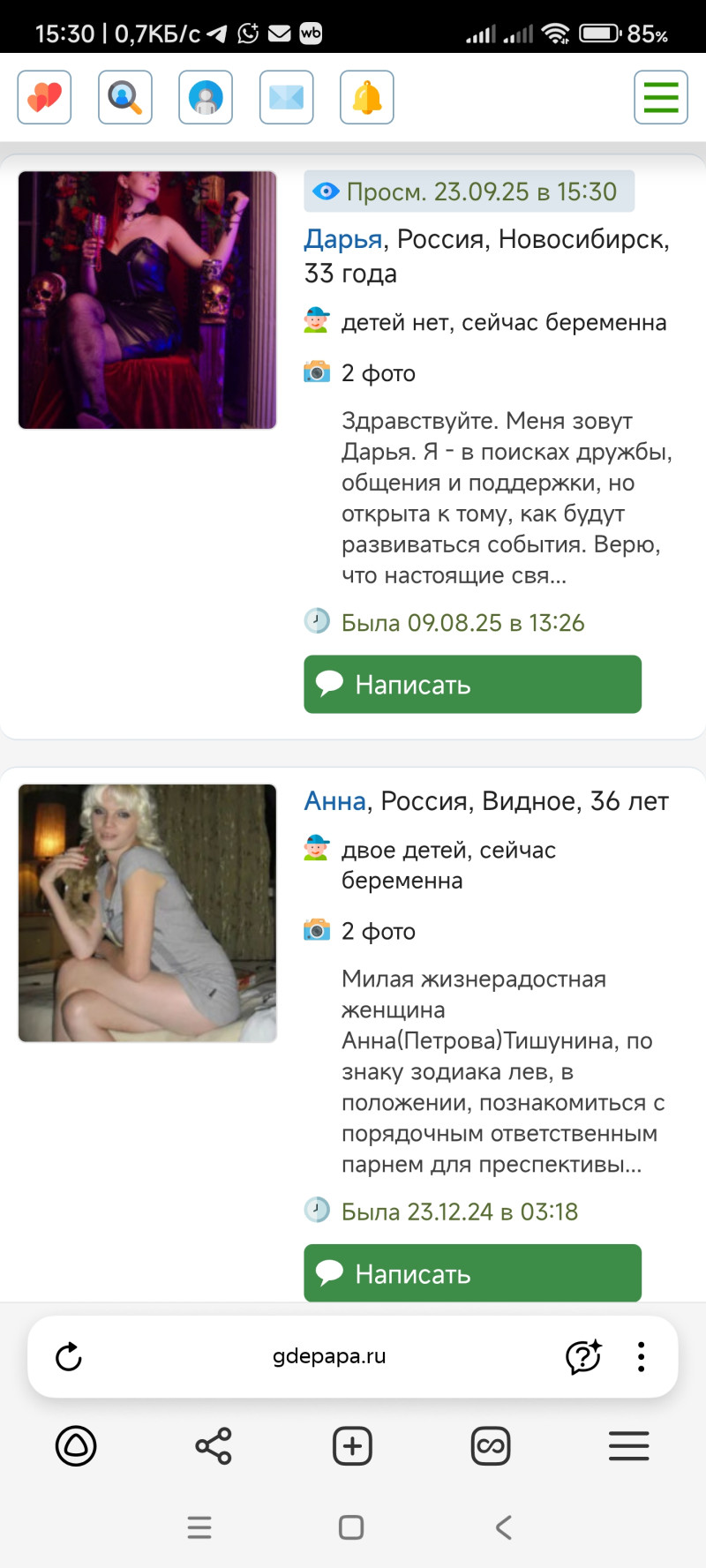Open the tabs overview infinity icon

click(x=491, y=1446)
